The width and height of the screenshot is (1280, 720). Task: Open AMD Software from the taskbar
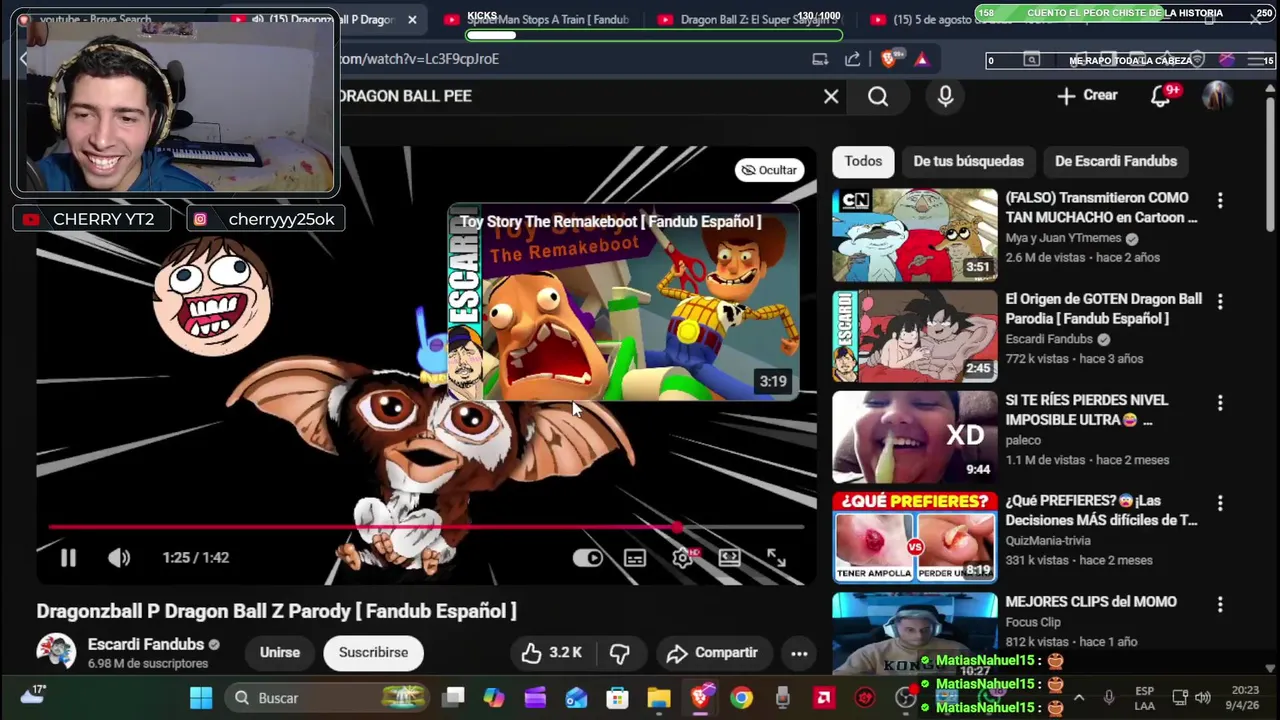tap(824, 698)
